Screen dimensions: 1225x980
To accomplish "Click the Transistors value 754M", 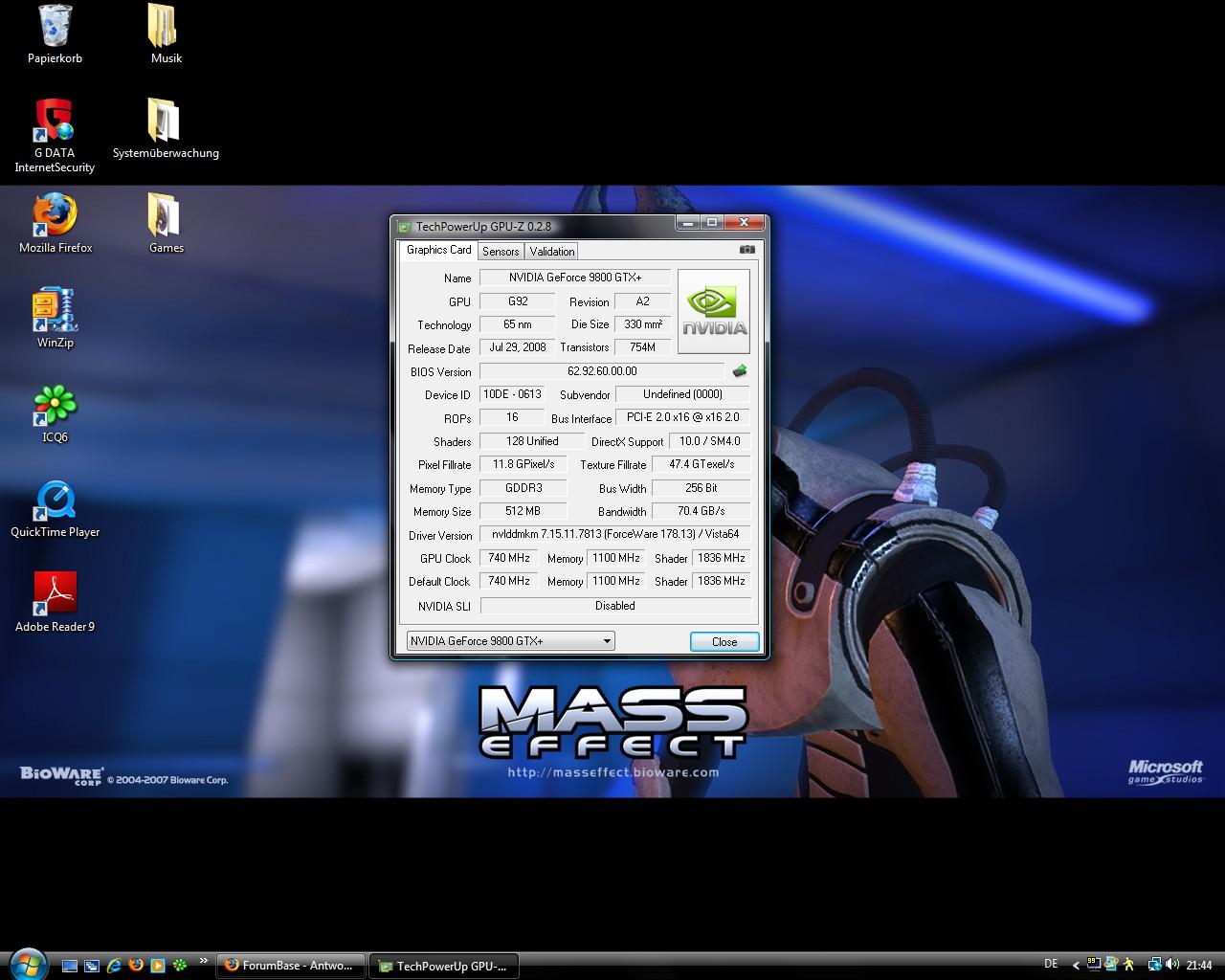I will point(643,347).
